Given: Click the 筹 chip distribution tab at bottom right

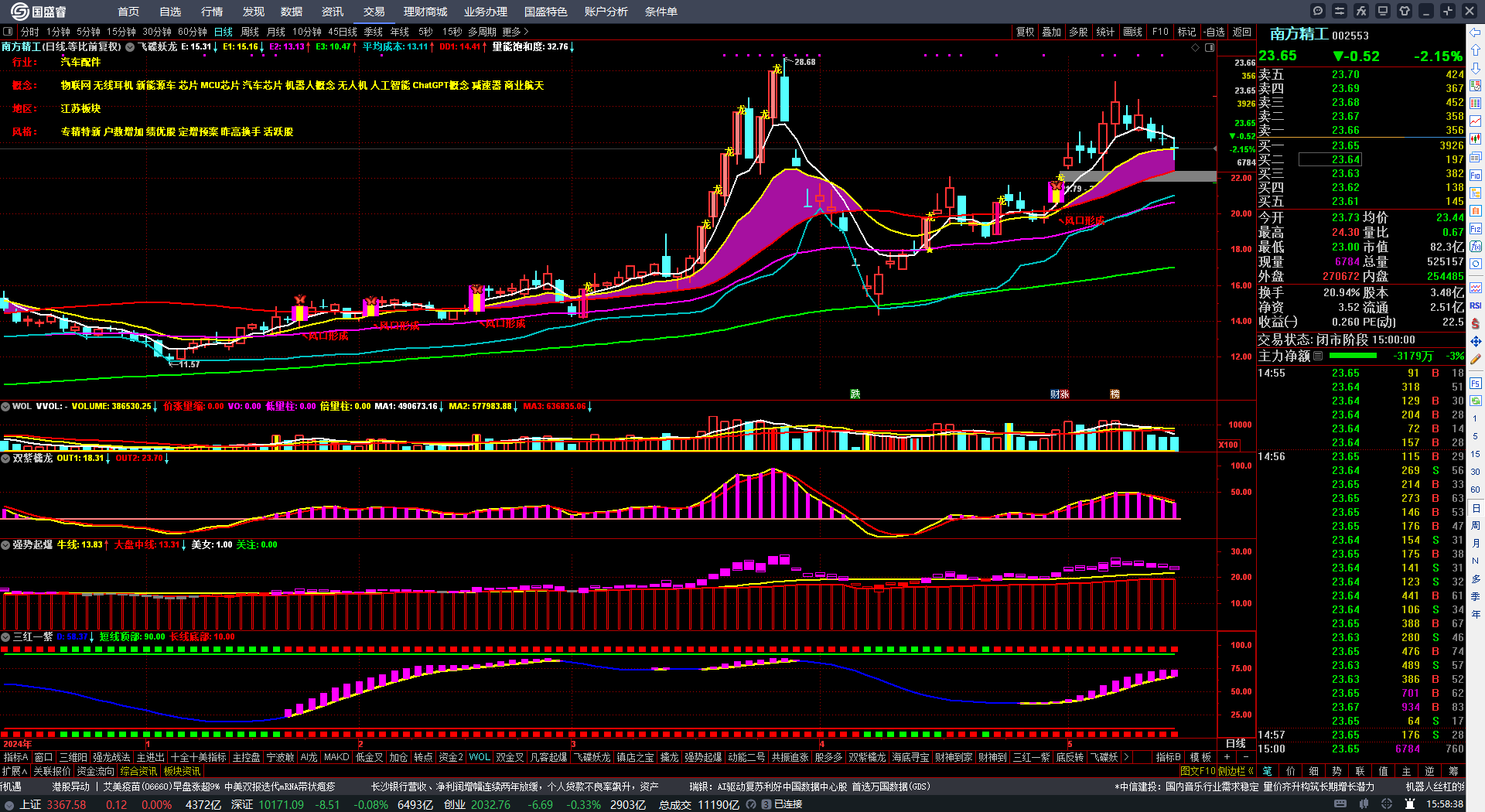Looking at the screenshot, I should pos(1455,771).
